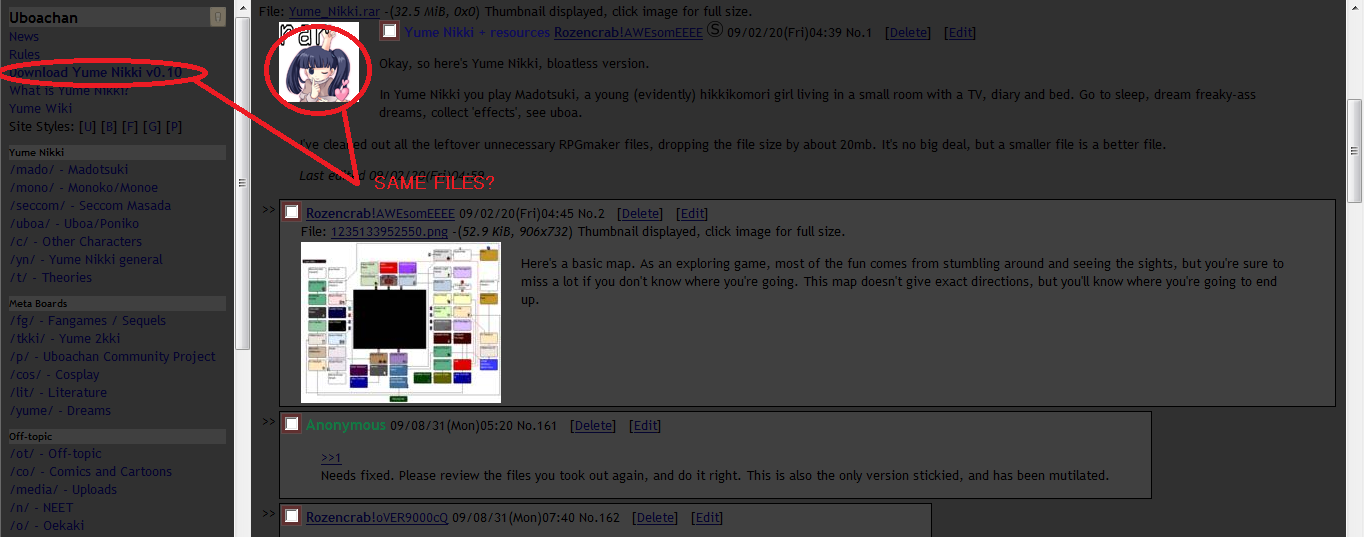Image resolution: width=1365 pixels, height=537 pixels.
Task: Go to /cos/ - Cosplay board
Action: tap(54, 375)
